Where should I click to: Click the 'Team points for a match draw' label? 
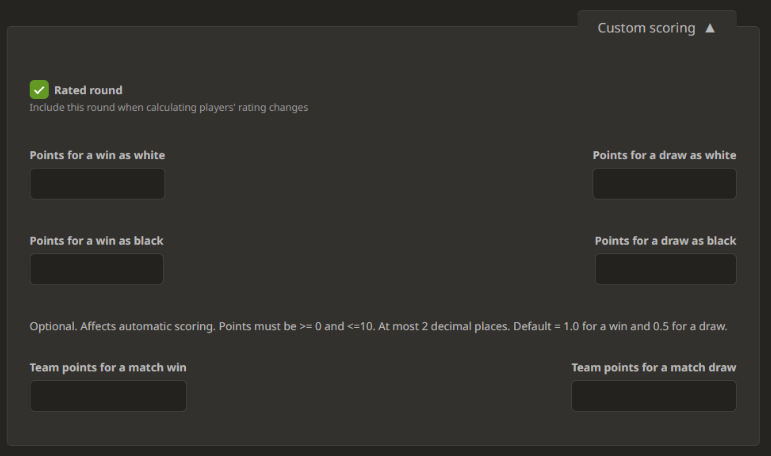point(653,367)
